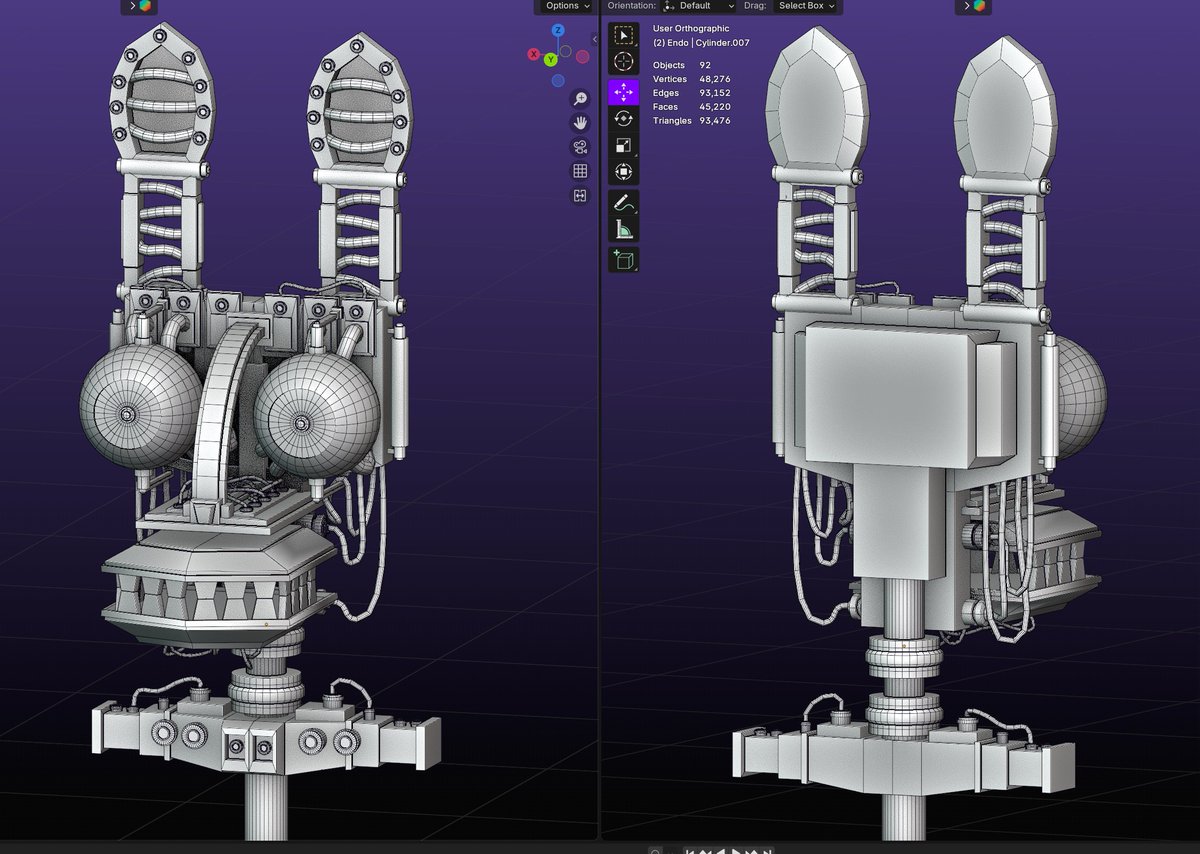Viewport: 1200px width, 854px height.
Task: Switch perspective/orthographic grid icon
Action: click(580, 171)
